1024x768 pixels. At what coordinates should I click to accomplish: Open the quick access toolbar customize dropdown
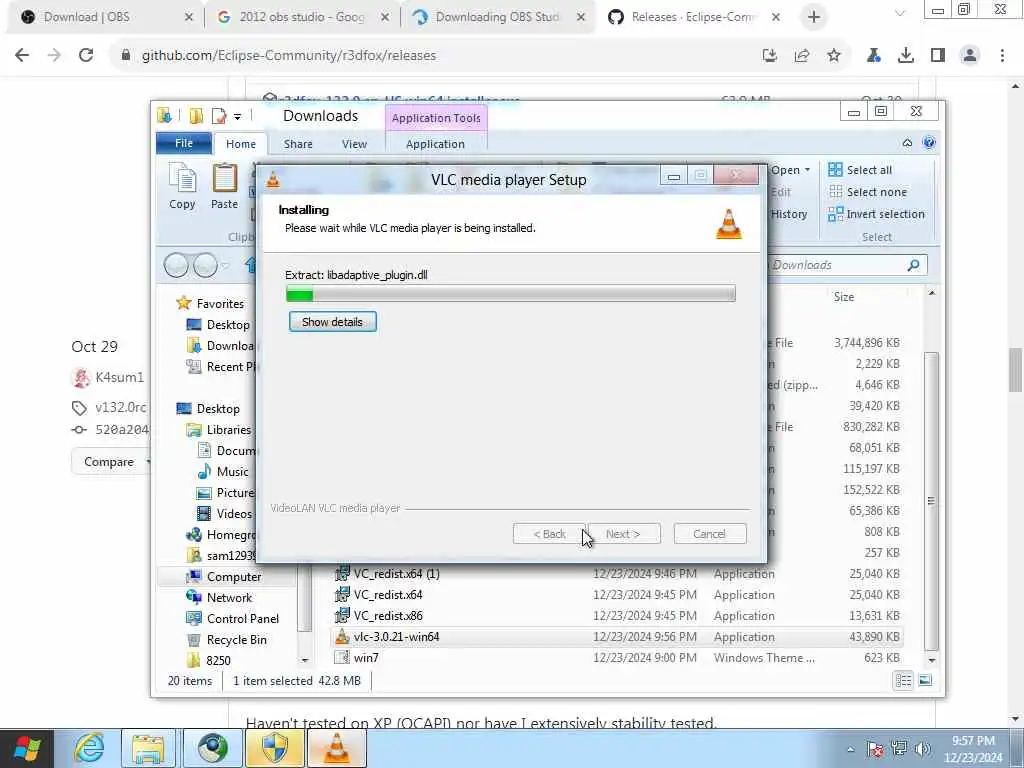237,117
